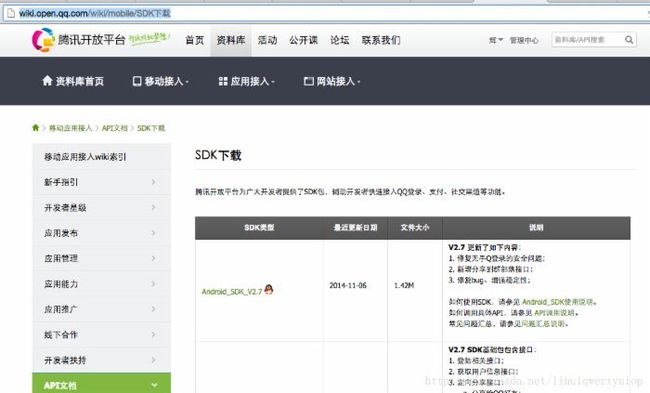Click 移动应用接入 breadcrumb link
Screen dimensions: 650x393
coord(70,128)
